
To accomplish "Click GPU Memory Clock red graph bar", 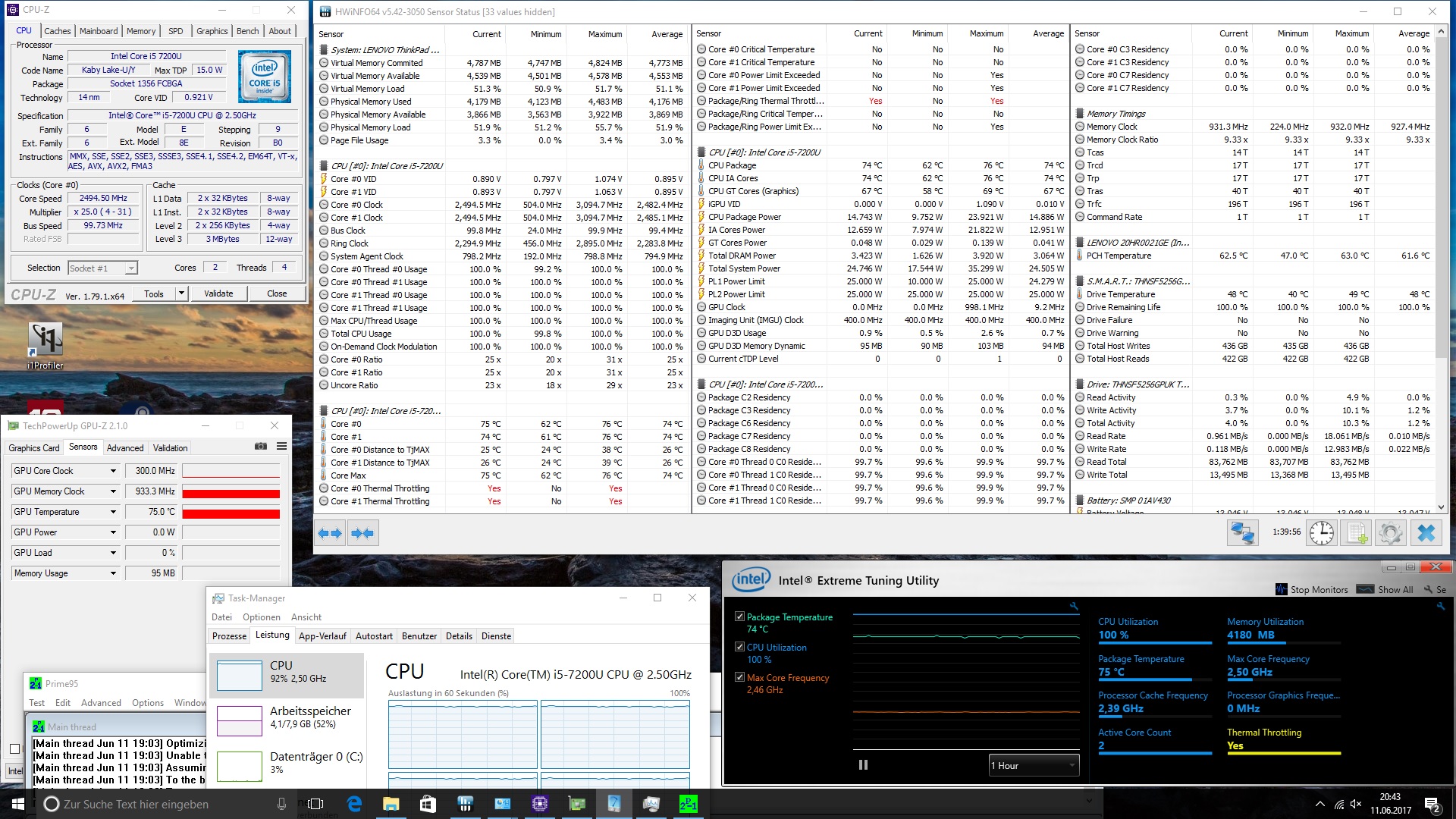I will tap(231, 493).
